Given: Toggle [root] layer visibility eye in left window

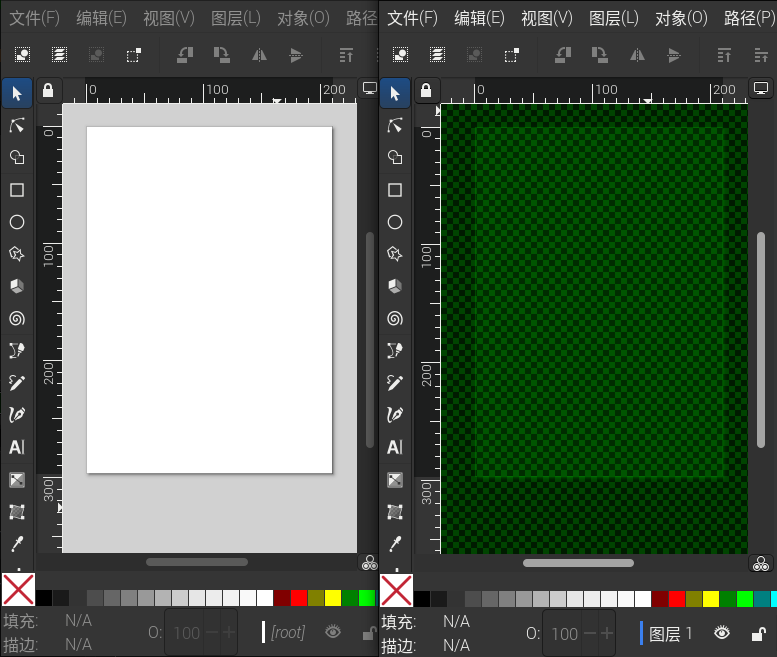Looking at the screenshot, I should click(x=333, y=632).
